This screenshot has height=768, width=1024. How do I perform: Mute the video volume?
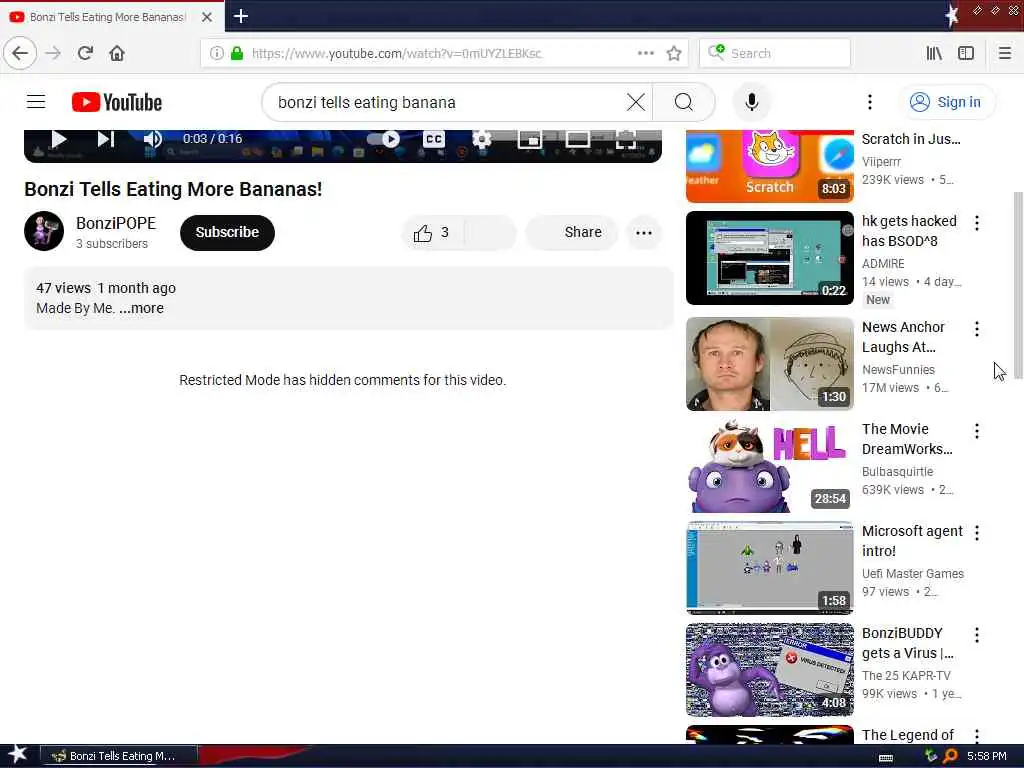(x=152, y=138)
